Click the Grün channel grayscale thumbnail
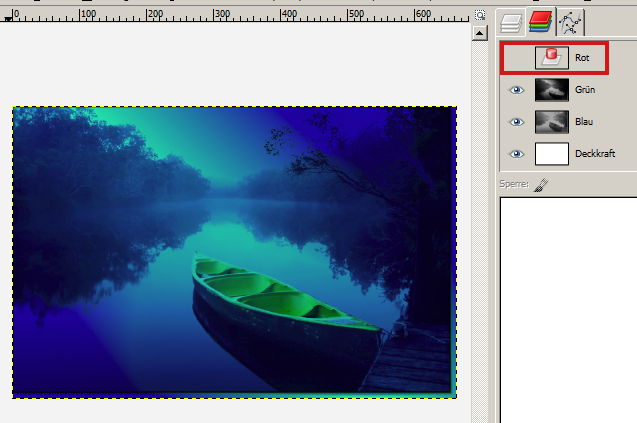 [552, 90]
